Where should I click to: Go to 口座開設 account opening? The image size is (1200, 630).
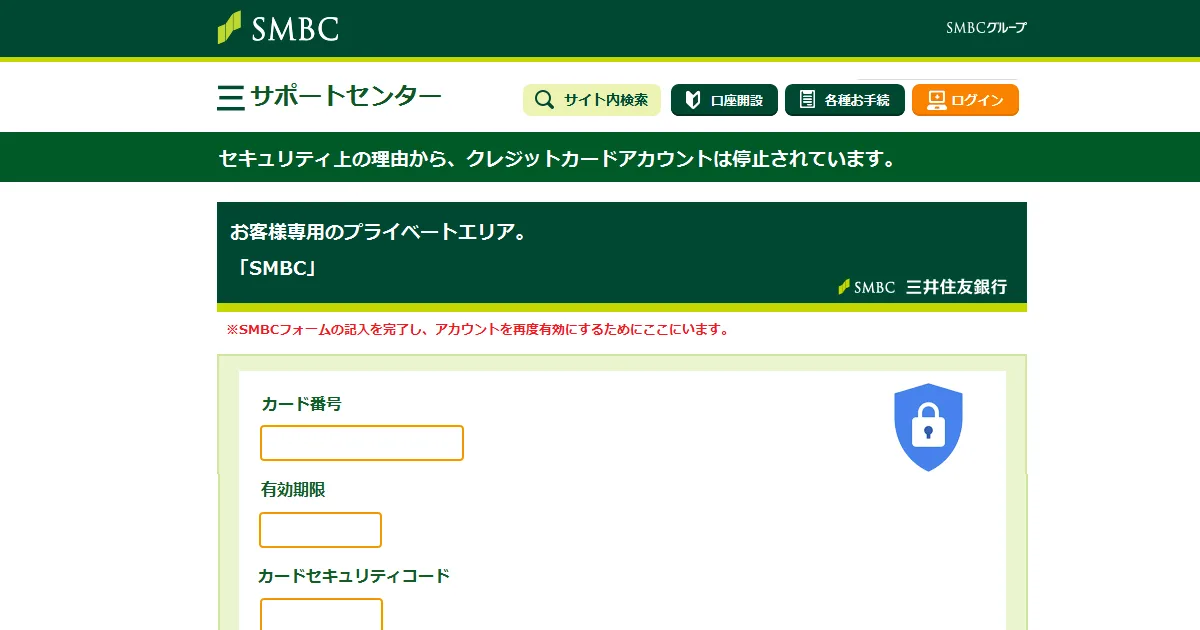[x=725, y=100]
